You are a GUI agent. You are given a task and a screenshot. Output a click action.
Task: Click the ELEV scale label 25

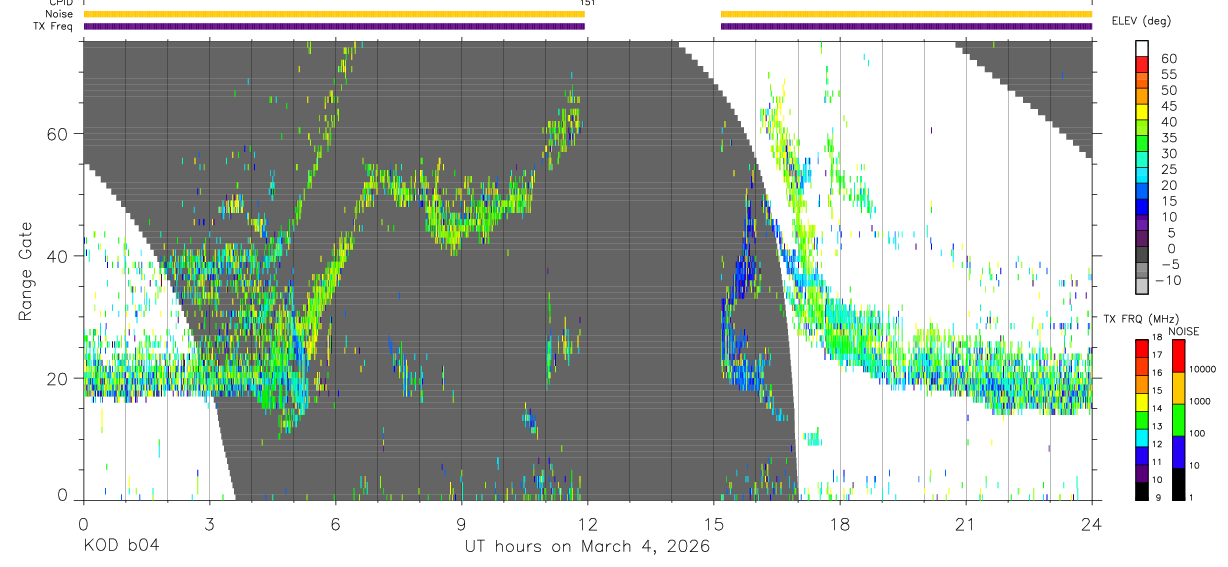click(1169, 169)
